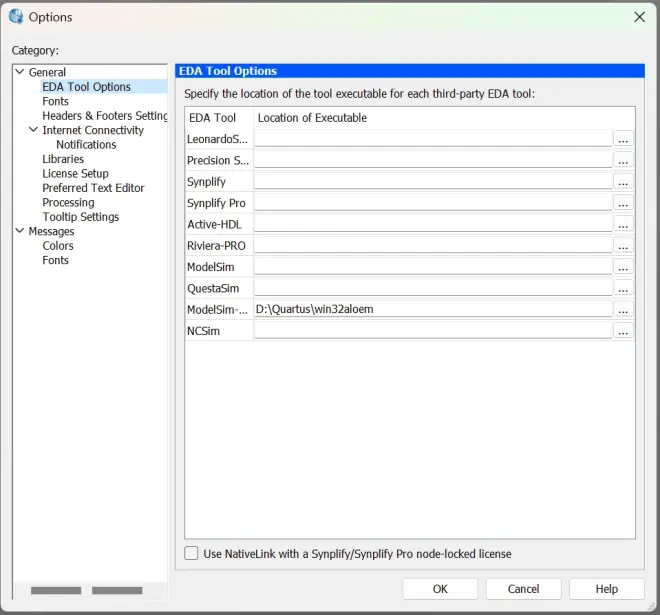Browse for the Active-HDL executable location
The height and width of the screenshot is (615, 660).
(623, 224)
